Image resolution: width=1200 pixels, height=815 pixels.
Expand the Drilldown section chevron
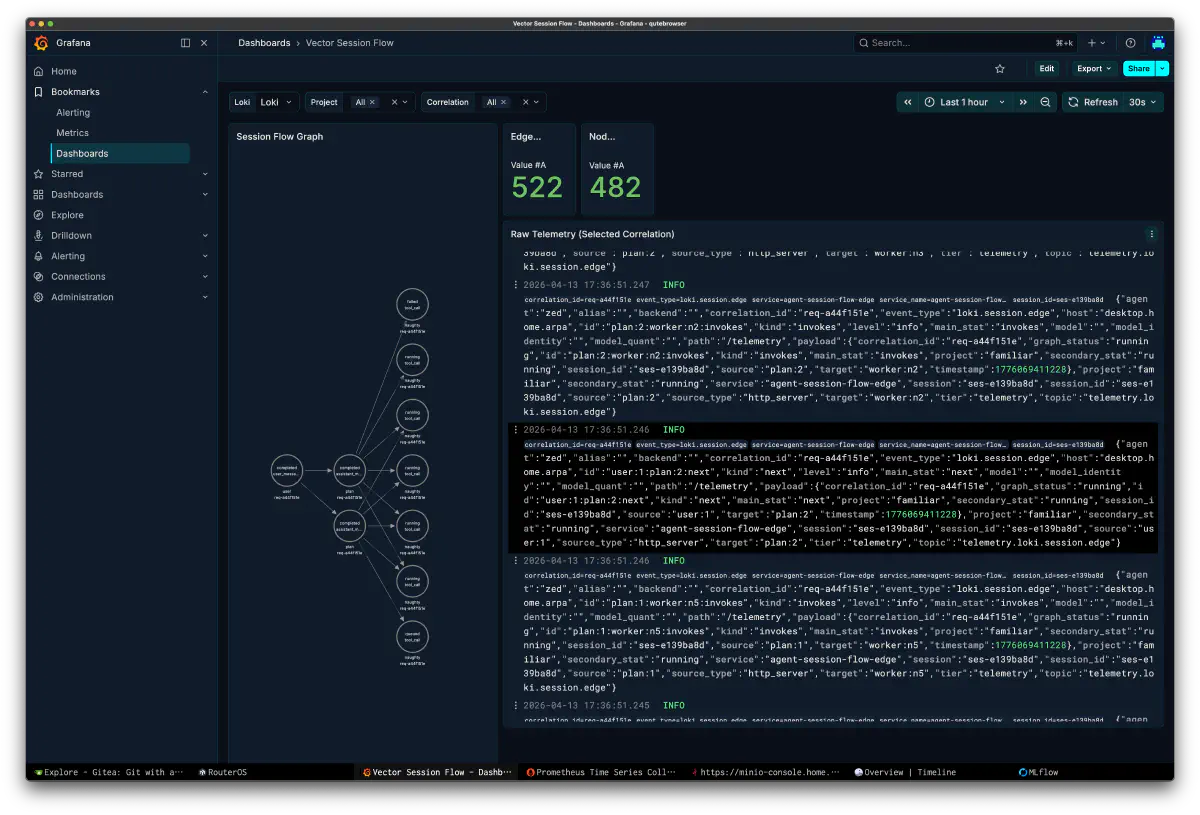(x=205, y=235)
